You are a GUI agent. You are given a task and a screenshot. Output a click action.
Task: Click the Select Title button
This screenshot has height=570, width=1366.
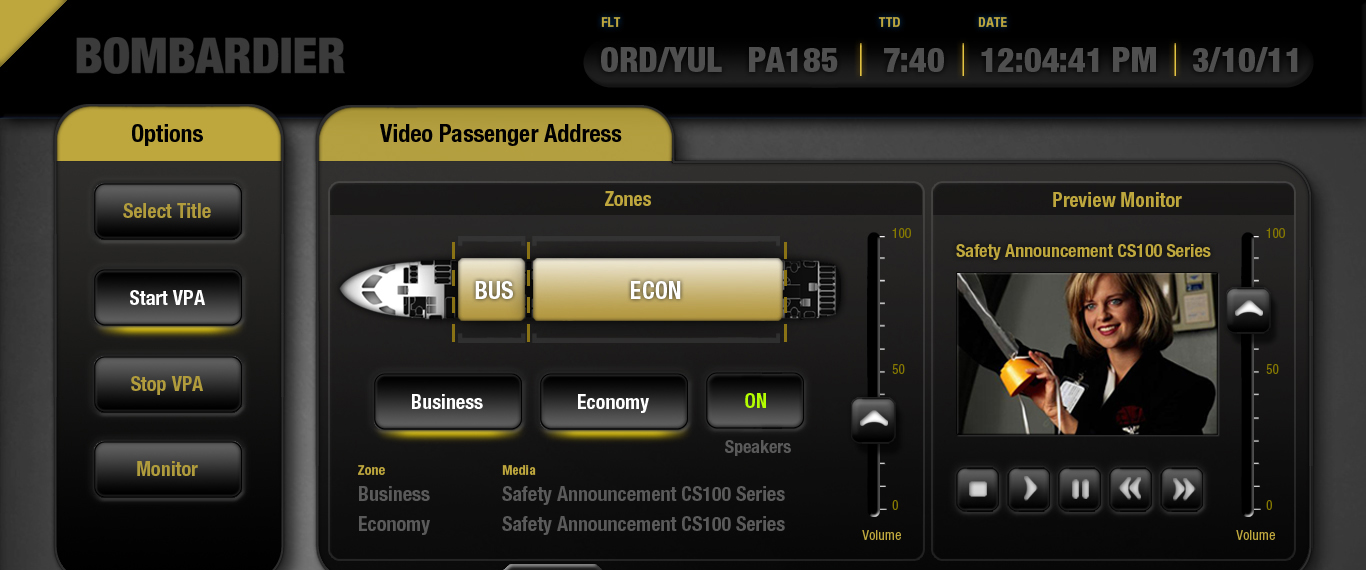pyautogui.click(x=167, y=211)
